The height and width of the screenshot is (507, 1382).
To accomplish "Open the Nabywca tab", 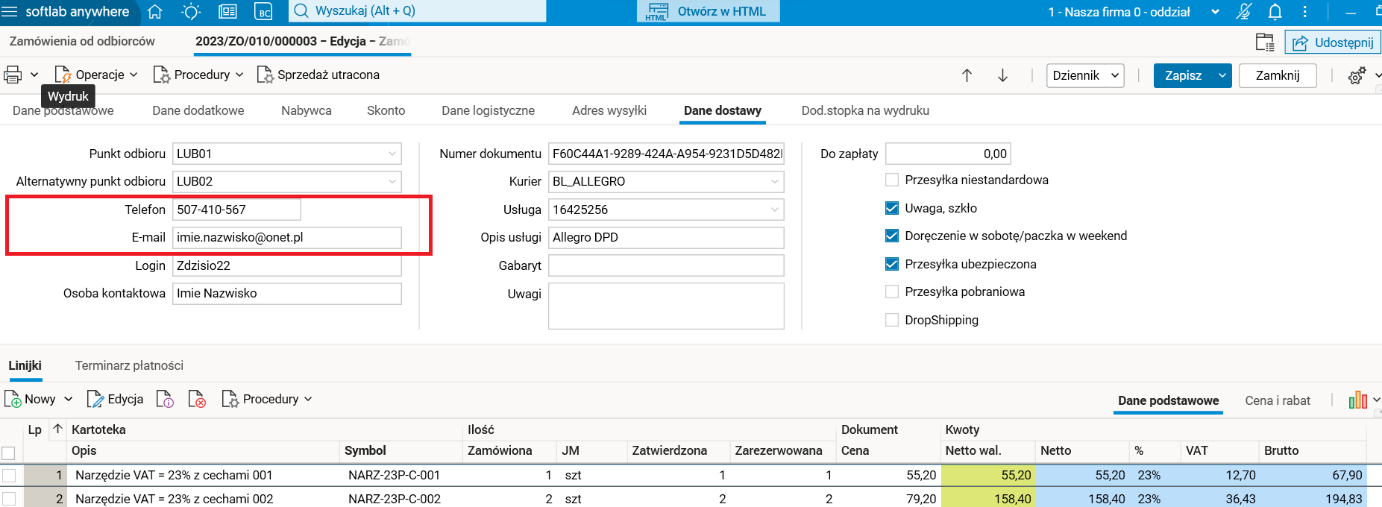I will [x=306, y=111].
